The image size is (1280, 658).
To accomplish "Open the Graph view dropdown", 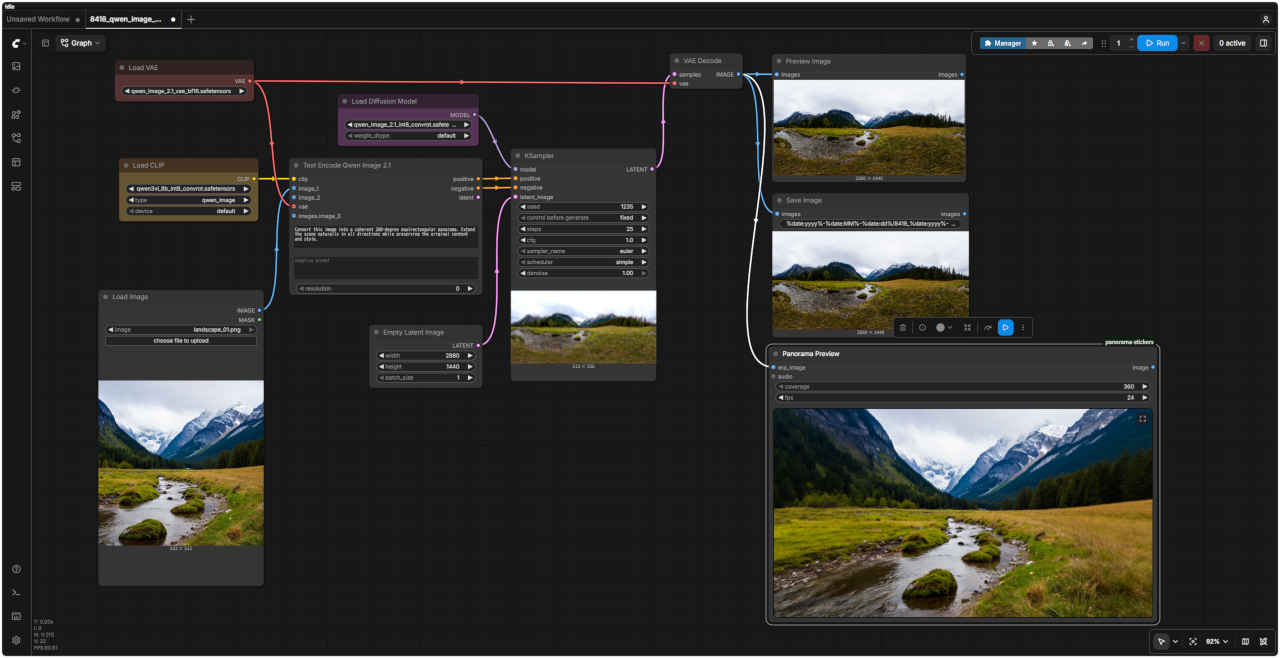I will (x=81, y=43).
